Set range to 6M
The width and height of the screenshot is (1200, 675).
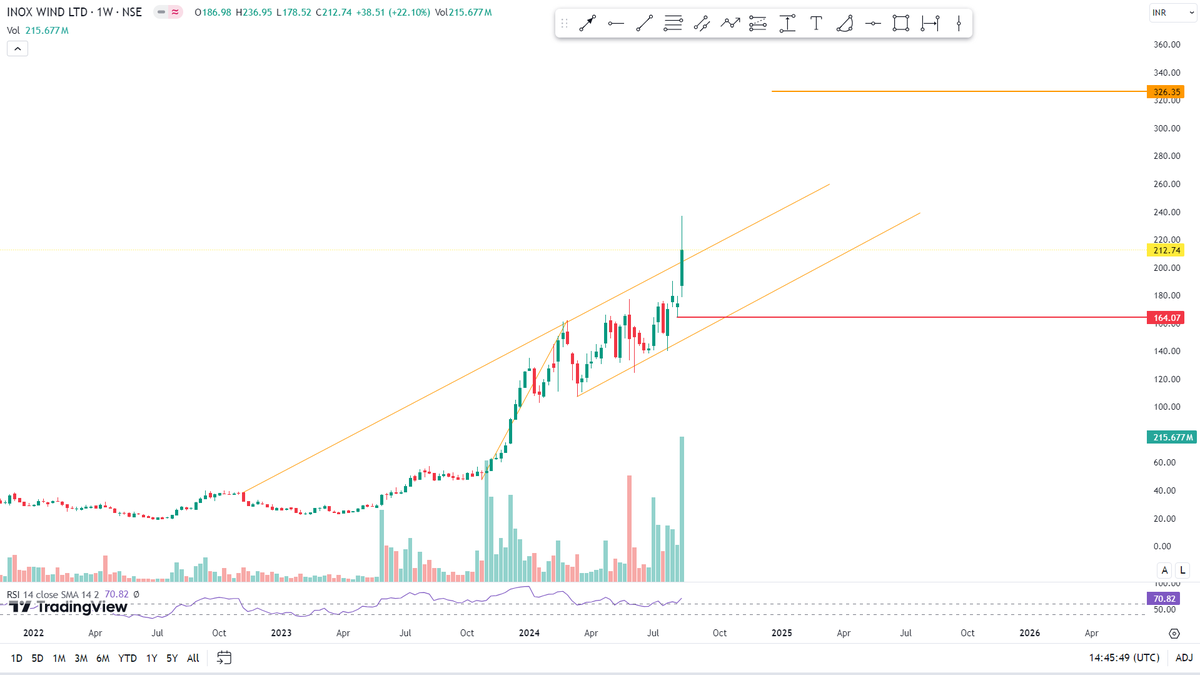tap(103, 658)
